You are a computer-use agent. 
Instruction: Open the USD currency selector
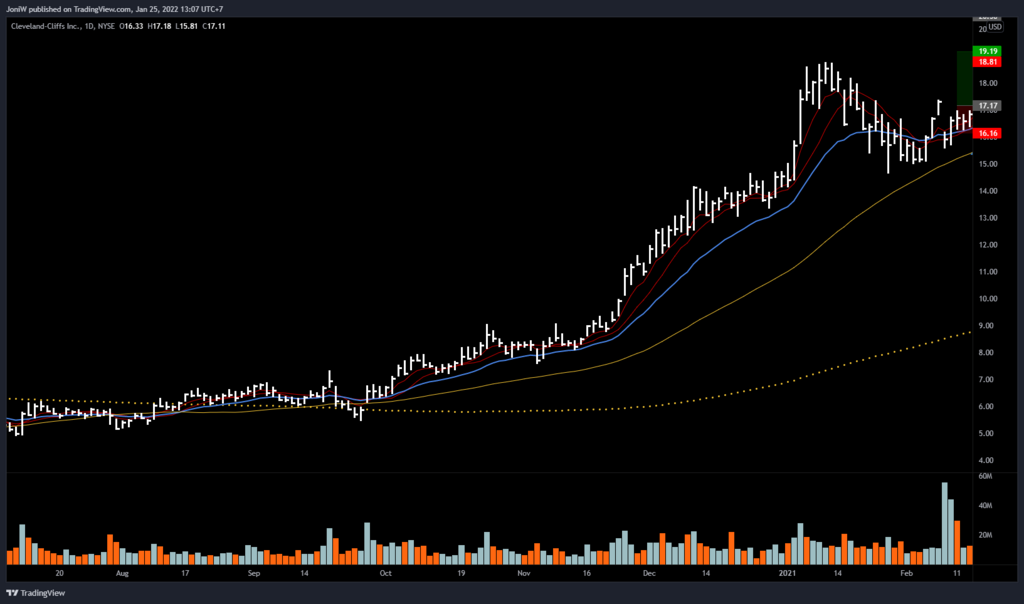pyautogui.click(x=995, y=27)
